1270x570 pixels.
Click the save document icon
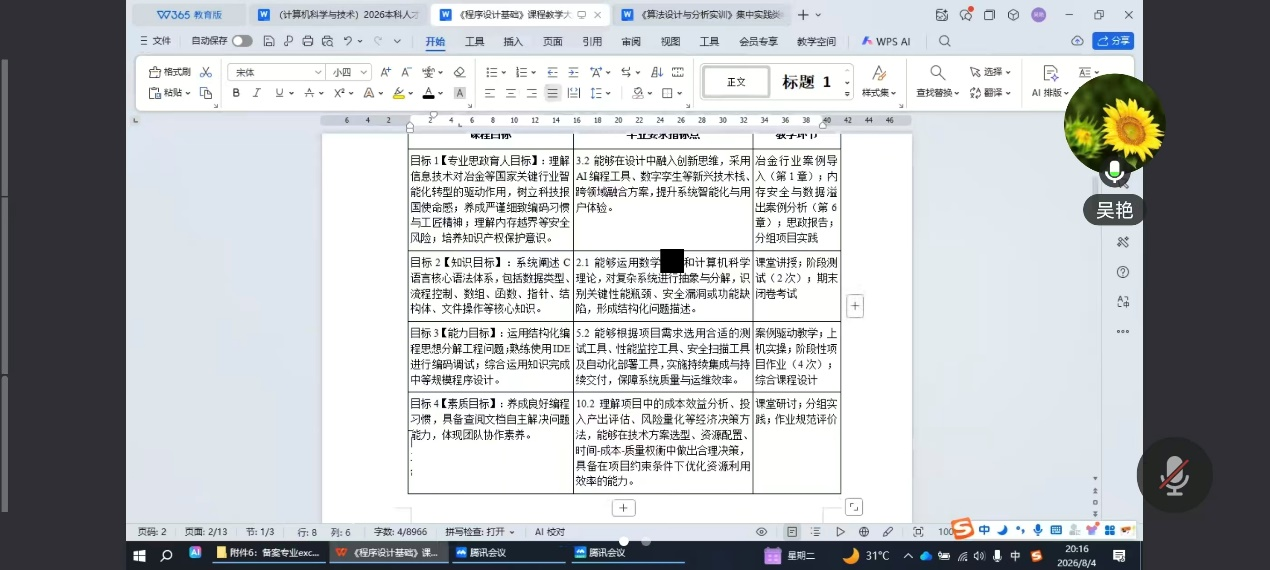269,41
